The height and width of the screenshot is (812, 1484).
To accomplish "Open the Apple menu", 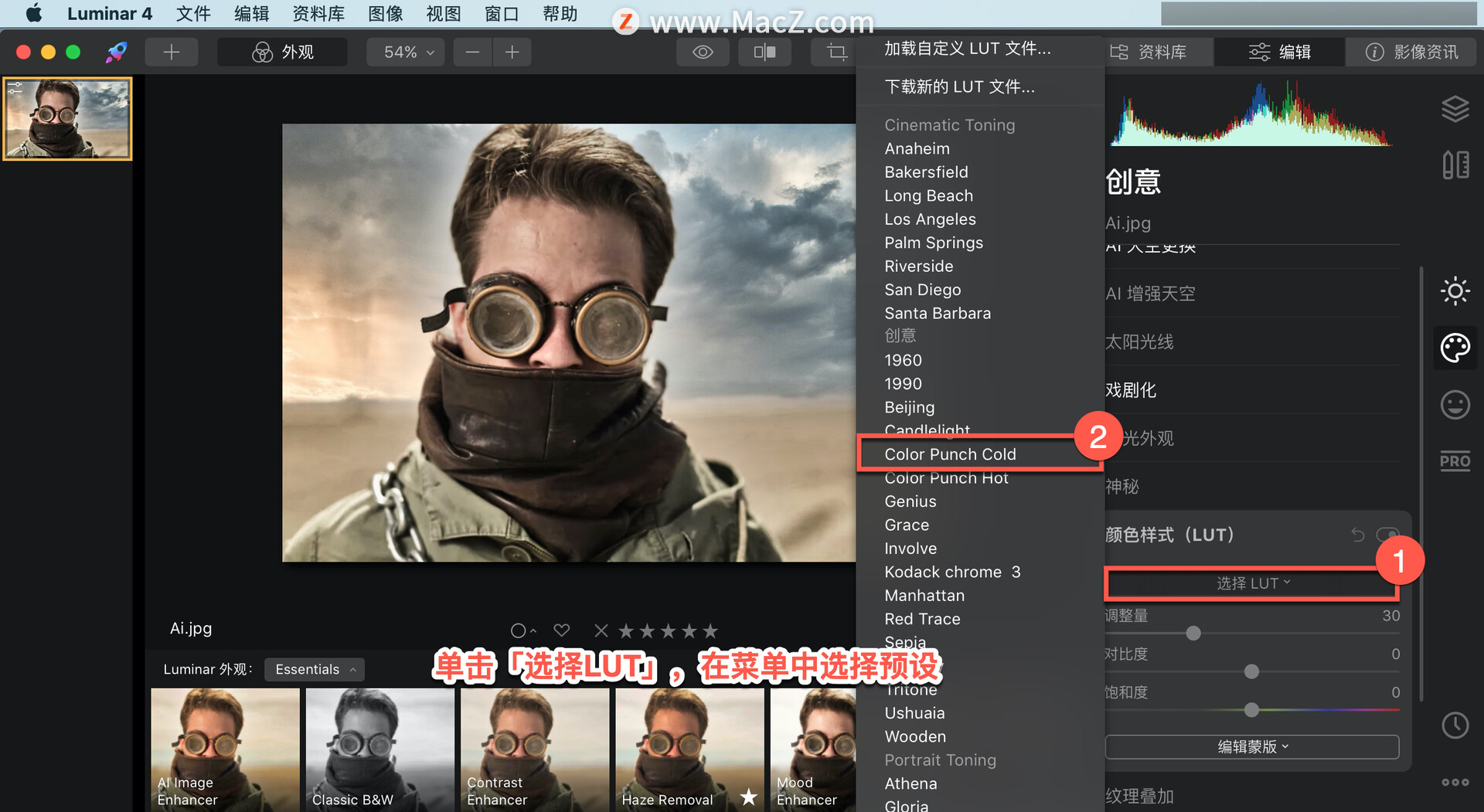I will point(33,13).
